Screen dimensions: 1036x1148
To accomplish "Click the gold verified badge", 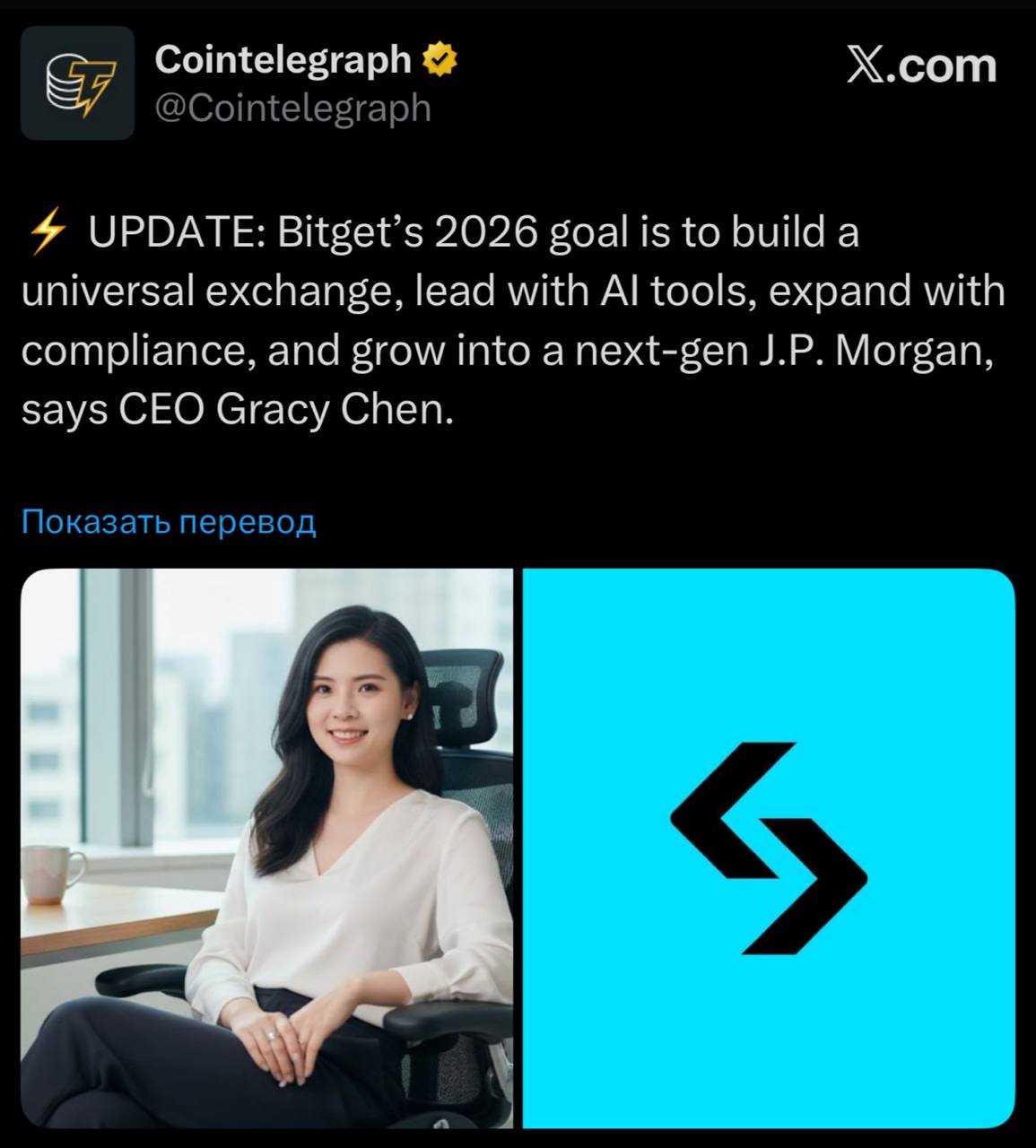I will pos(440,61).
